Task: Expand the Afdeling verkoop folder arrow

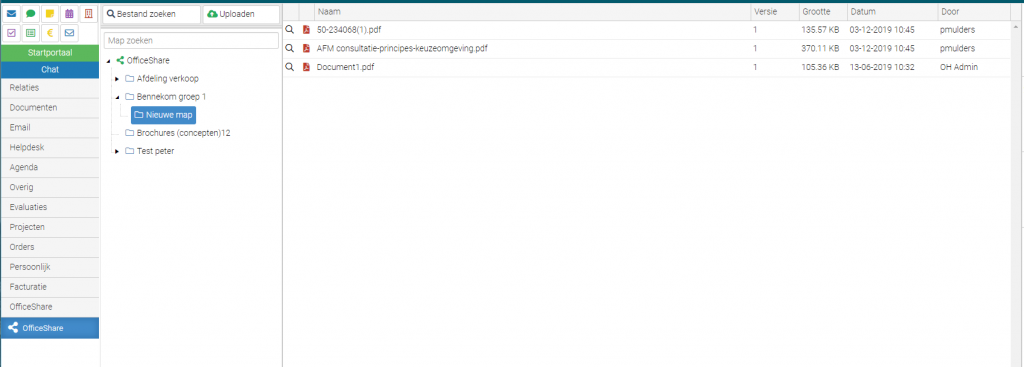Action: [x=117, y=79]
